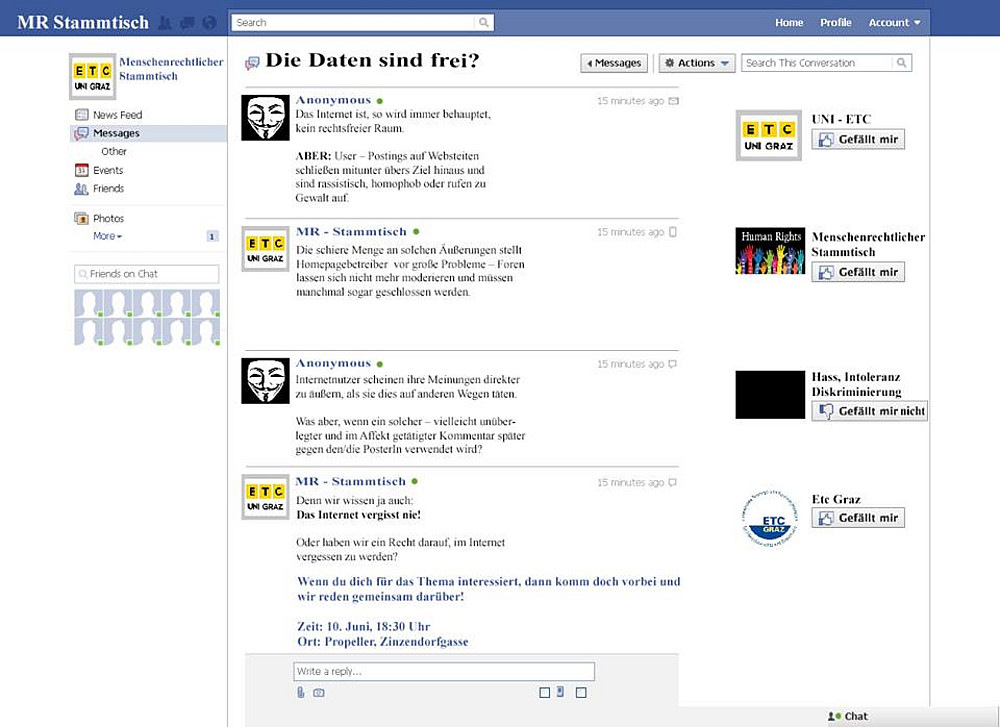This screenshot has width=1000, height=727.
Task: Click Gefällt mir nicht for Hass, Intoleranz
Action: pos(869,411)
